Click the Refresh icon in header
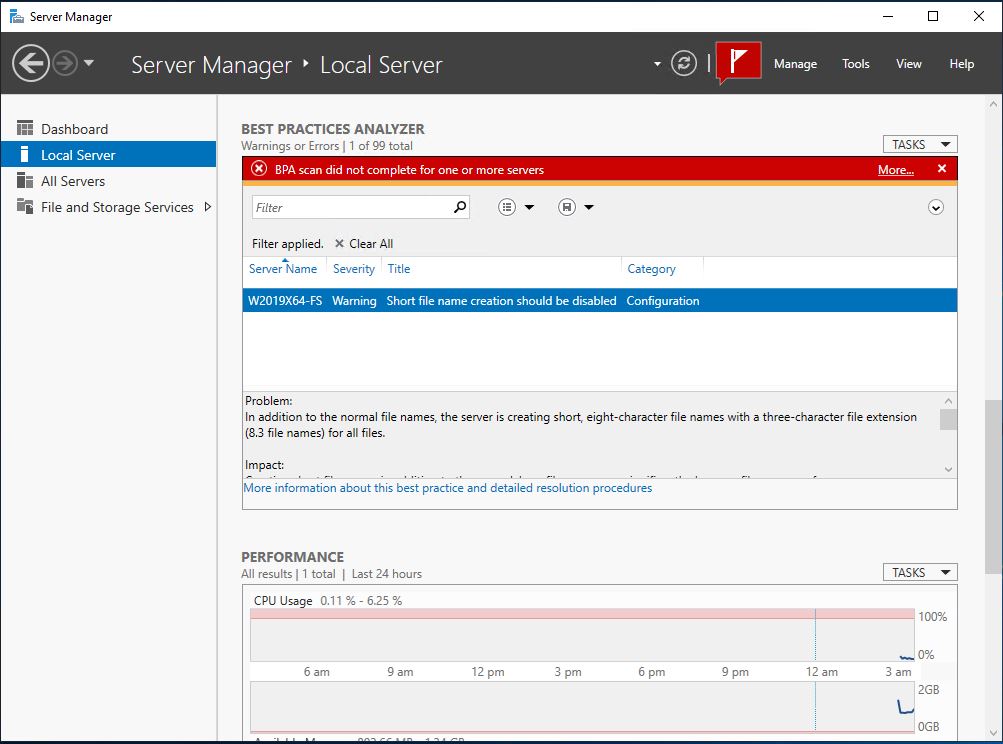 (x=684, y=63)
